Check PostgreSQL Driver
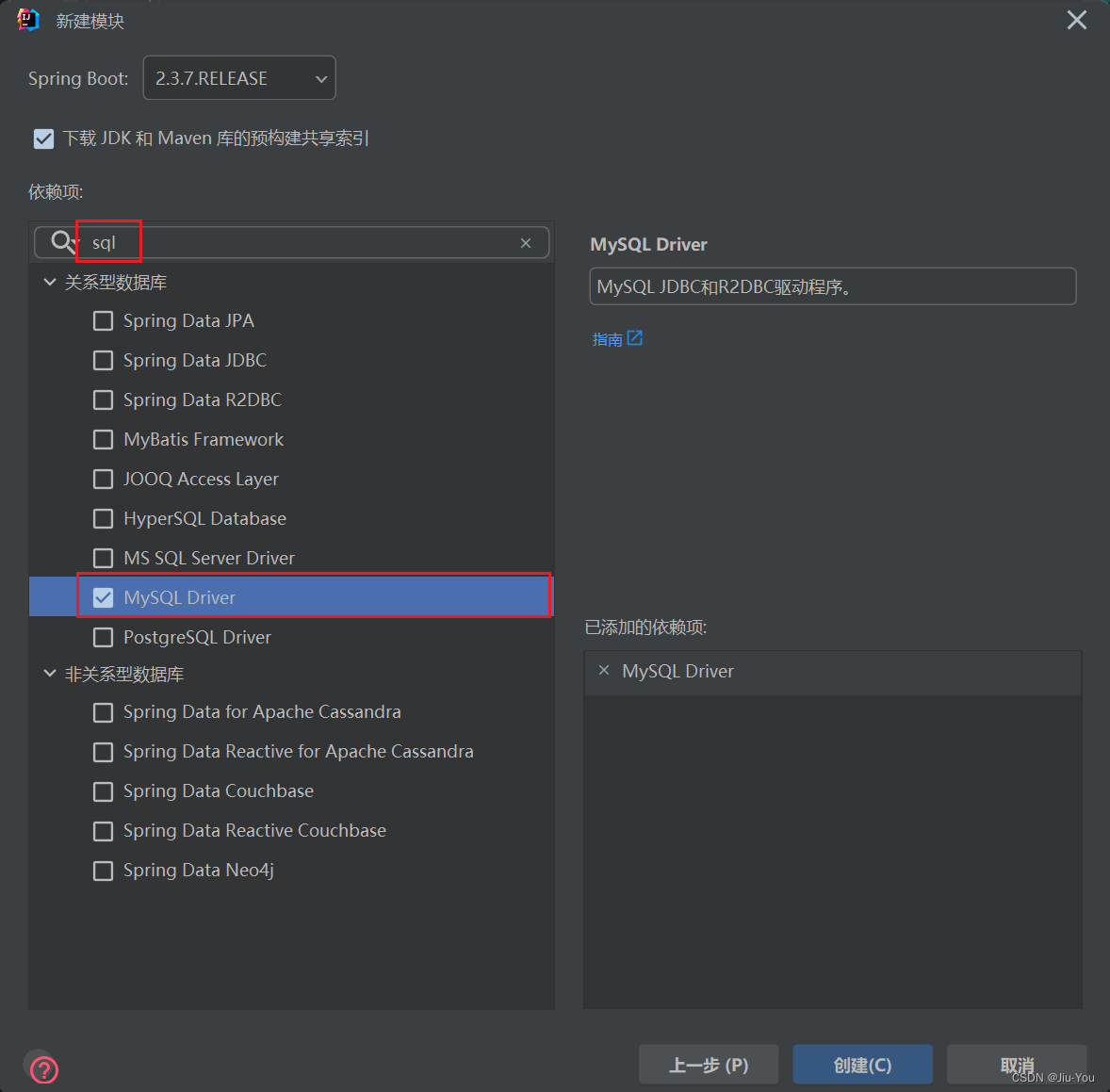 (x=104, y=638)
